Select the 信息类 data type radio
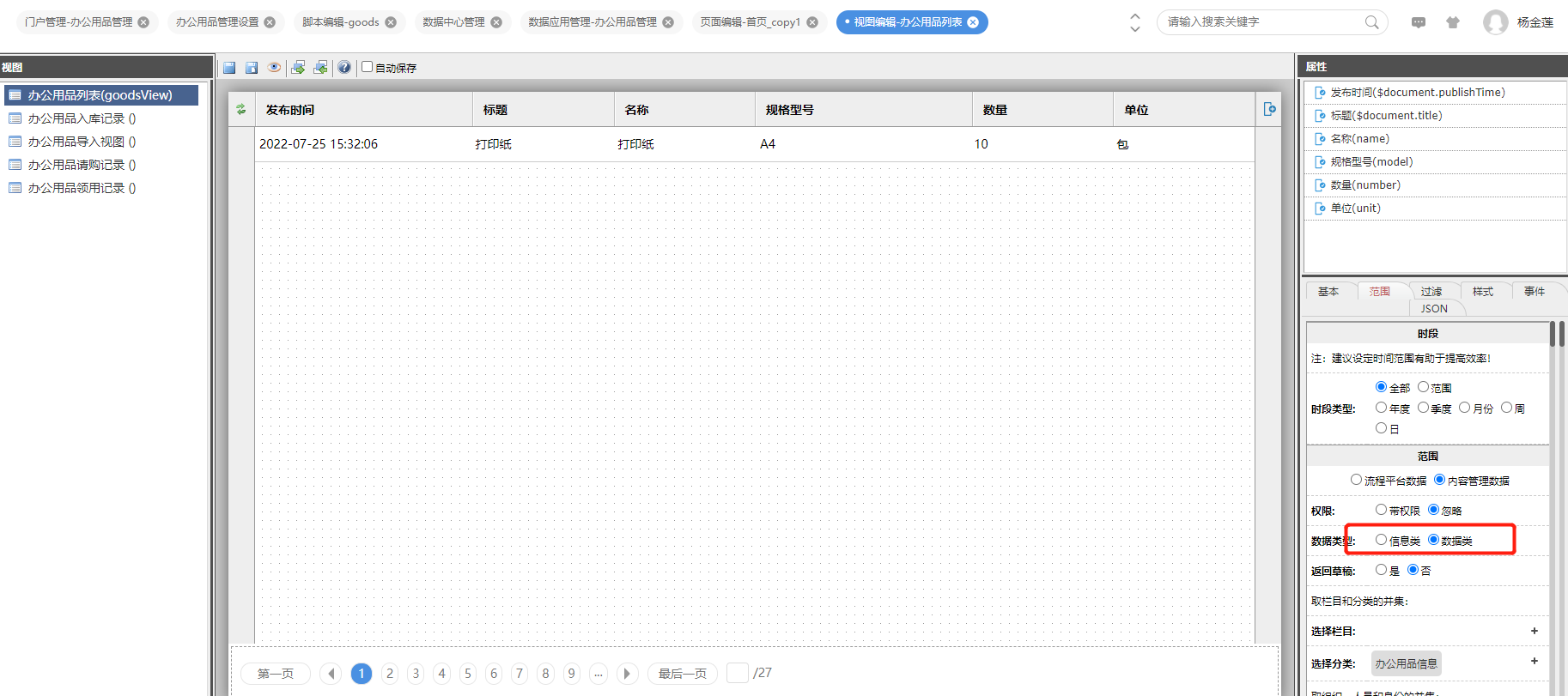This screenshot has width=1568, height=696. (x=1381, y=540)
